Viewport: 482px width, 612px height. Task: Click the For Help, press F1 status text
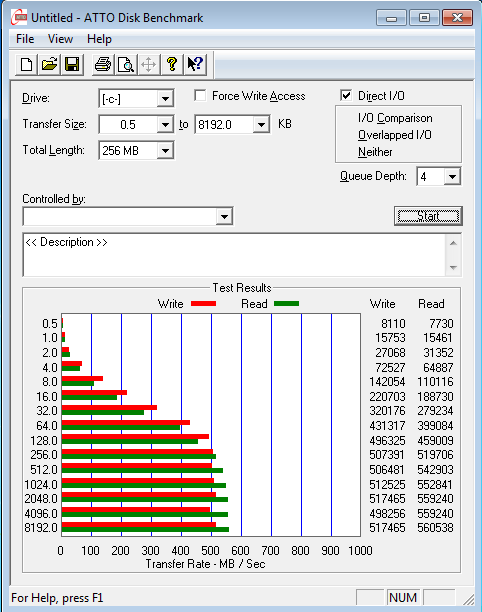coord(57,598)
